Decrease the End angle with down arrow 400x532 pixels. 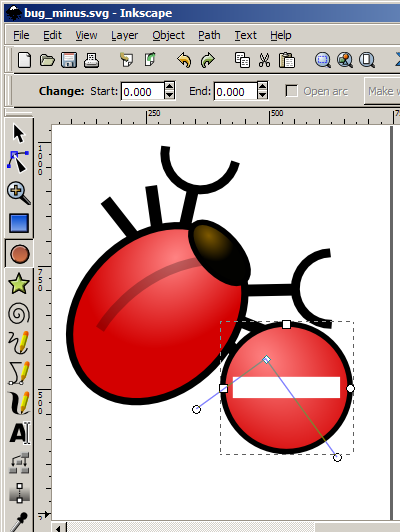262,95
